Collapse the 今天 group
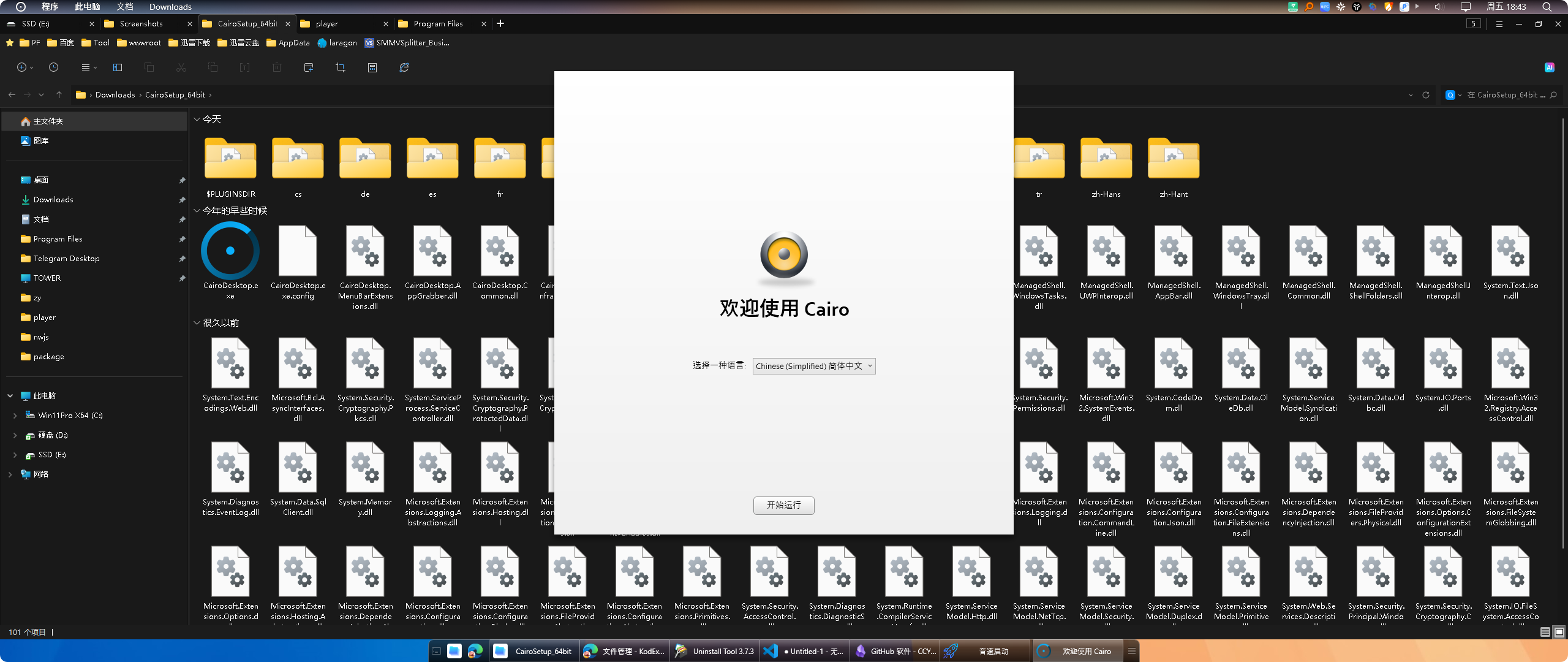 coord(197,120)
